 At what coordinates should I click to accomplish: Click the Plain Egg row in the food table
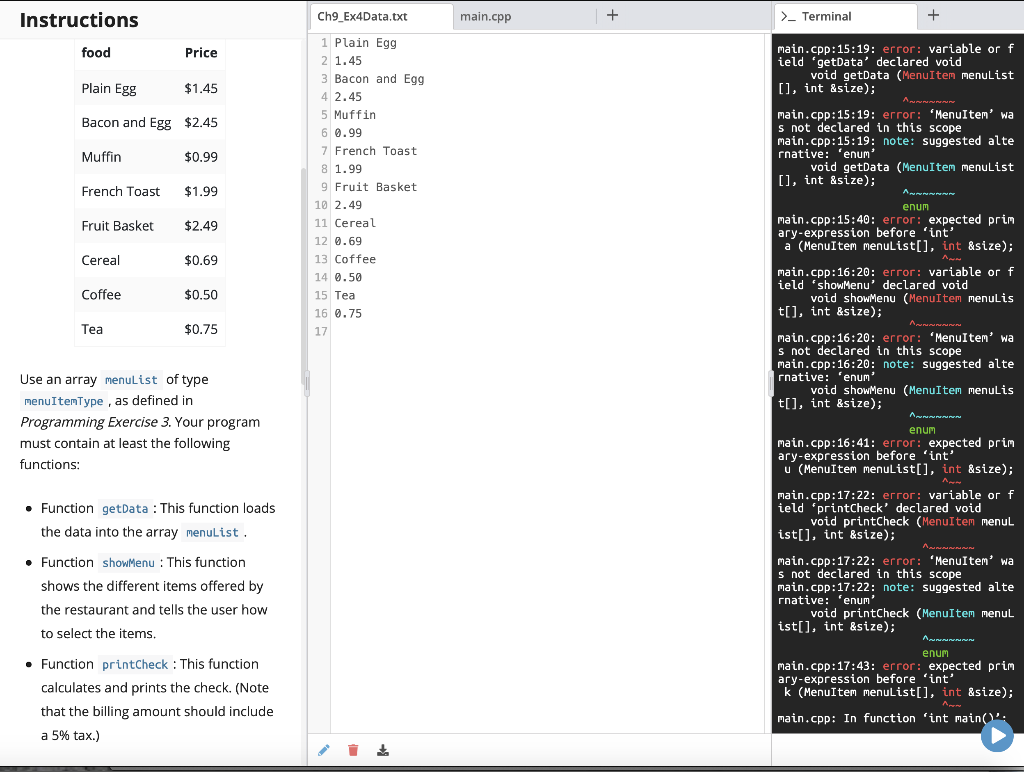click(107, 88)
